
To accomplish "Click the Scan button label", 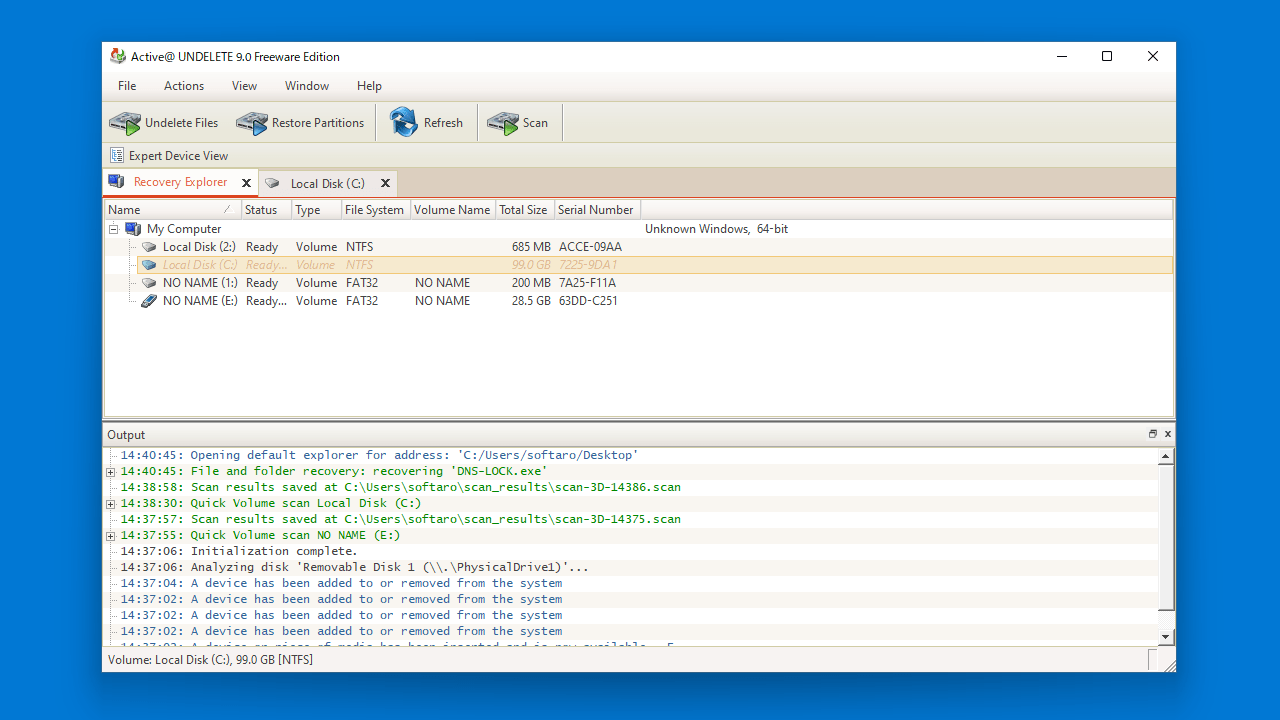I will (x=535, y=123).
